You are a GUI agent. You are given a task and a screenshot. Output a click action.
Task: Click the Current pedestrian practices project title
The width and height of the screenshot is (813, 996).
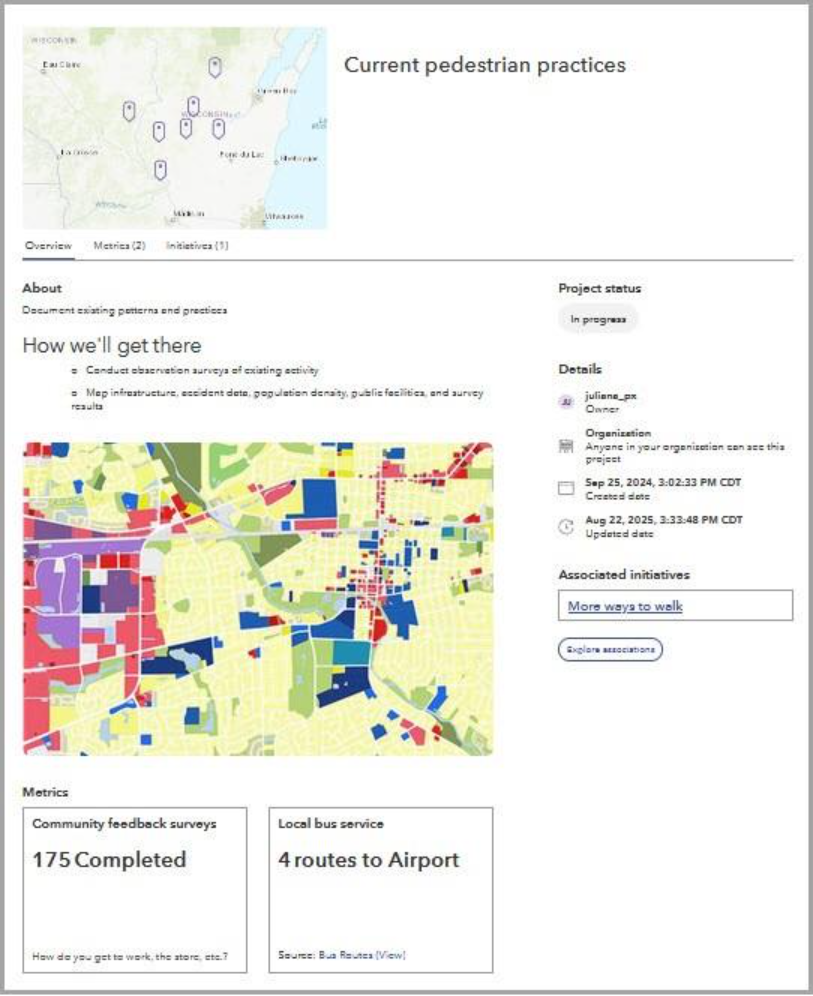485,65
